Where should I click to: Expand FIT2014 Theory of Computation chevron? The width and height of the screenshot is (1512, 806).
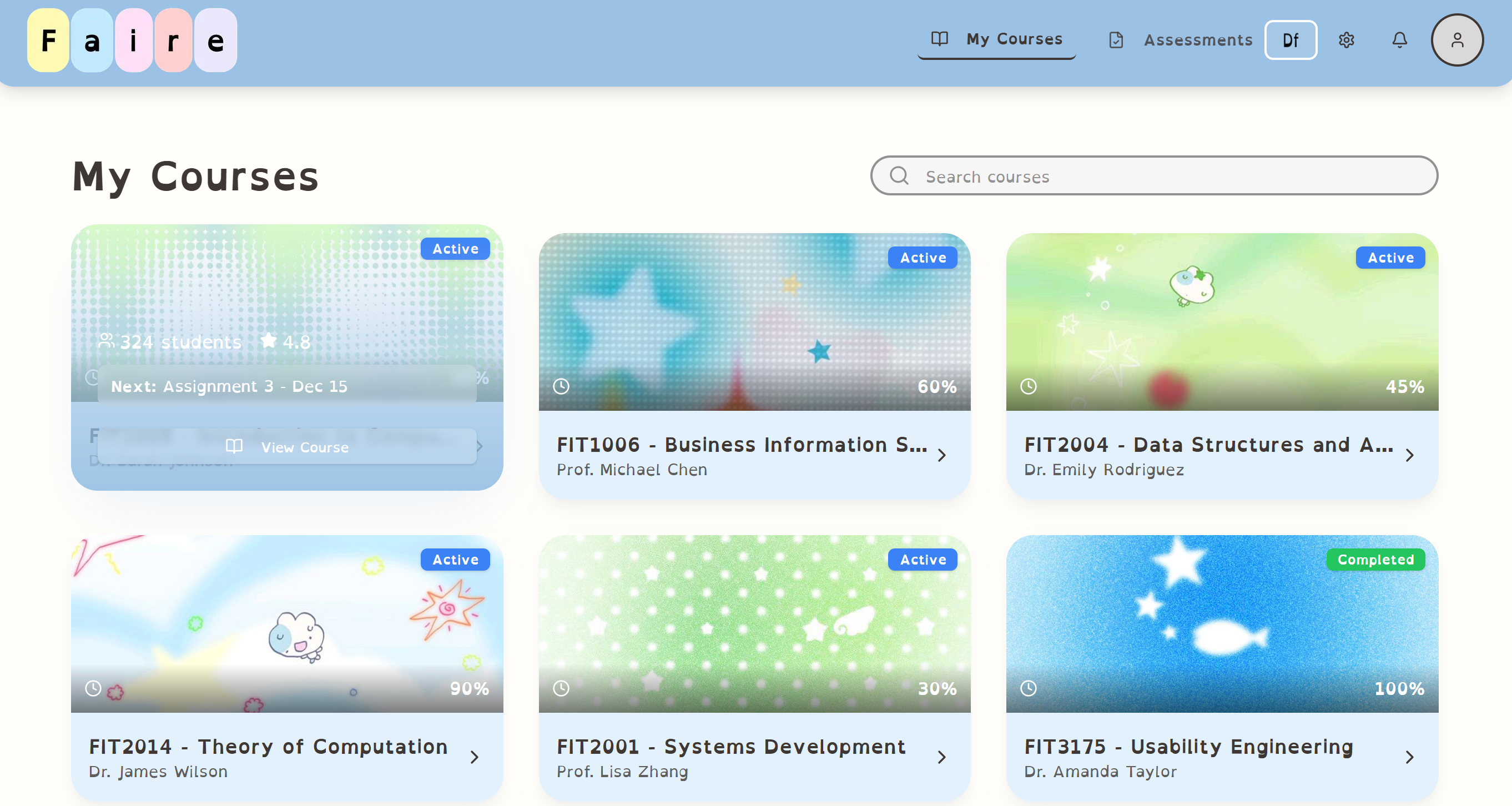click(x=474, y=757)
